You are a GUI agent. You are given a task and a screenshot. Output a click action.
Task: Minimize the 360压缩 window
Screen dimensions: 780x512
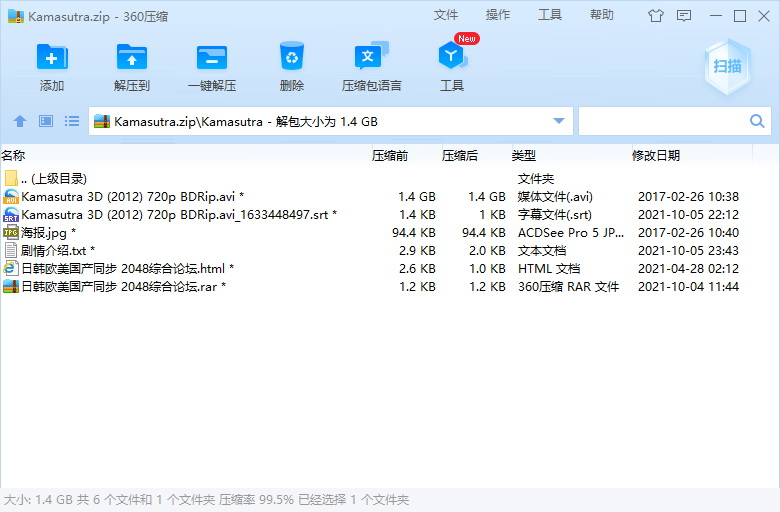click(716, 16)
